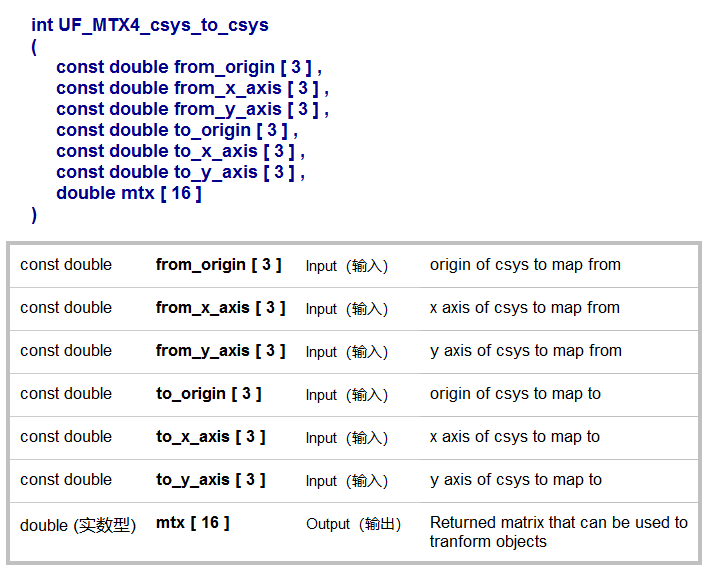Click table cell 'from_x_axis [ 3 ]'
The width and height of the screenshot is (727, 571).
[220, 308]
